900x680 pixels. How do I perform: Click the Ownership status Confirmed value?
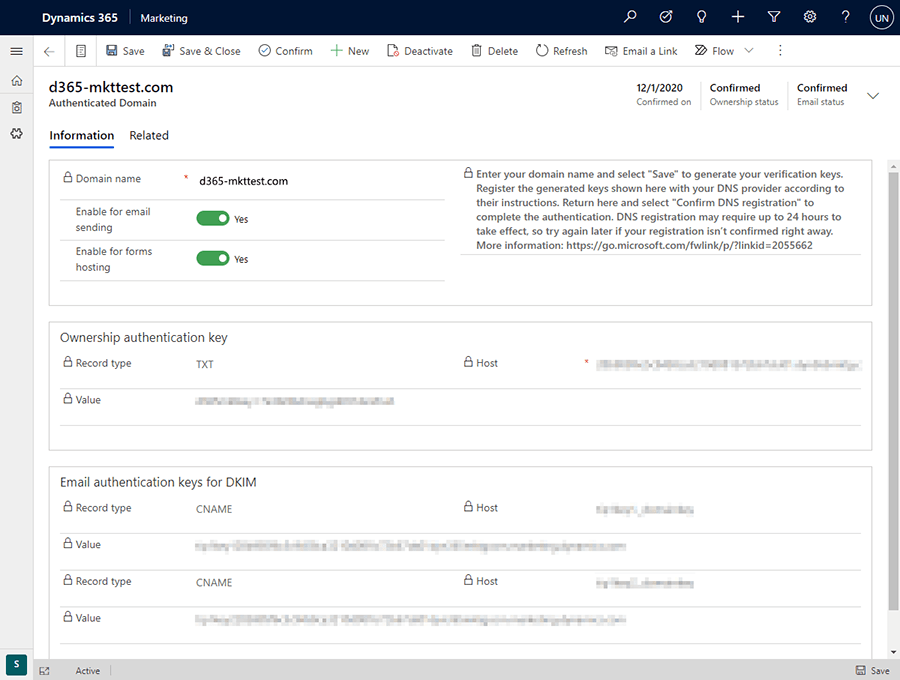(735, 88)
